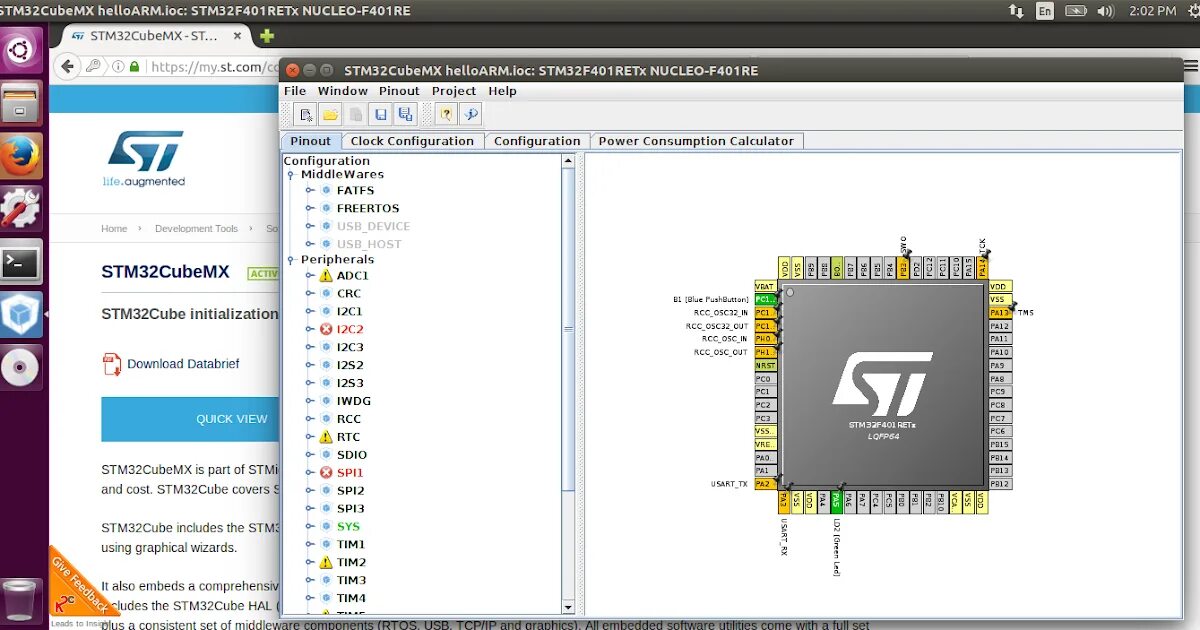Image resolution: width=1200 pixels, height=630 pixels.
Task: Open the Trash in the launcher
Action: [21, 600]
